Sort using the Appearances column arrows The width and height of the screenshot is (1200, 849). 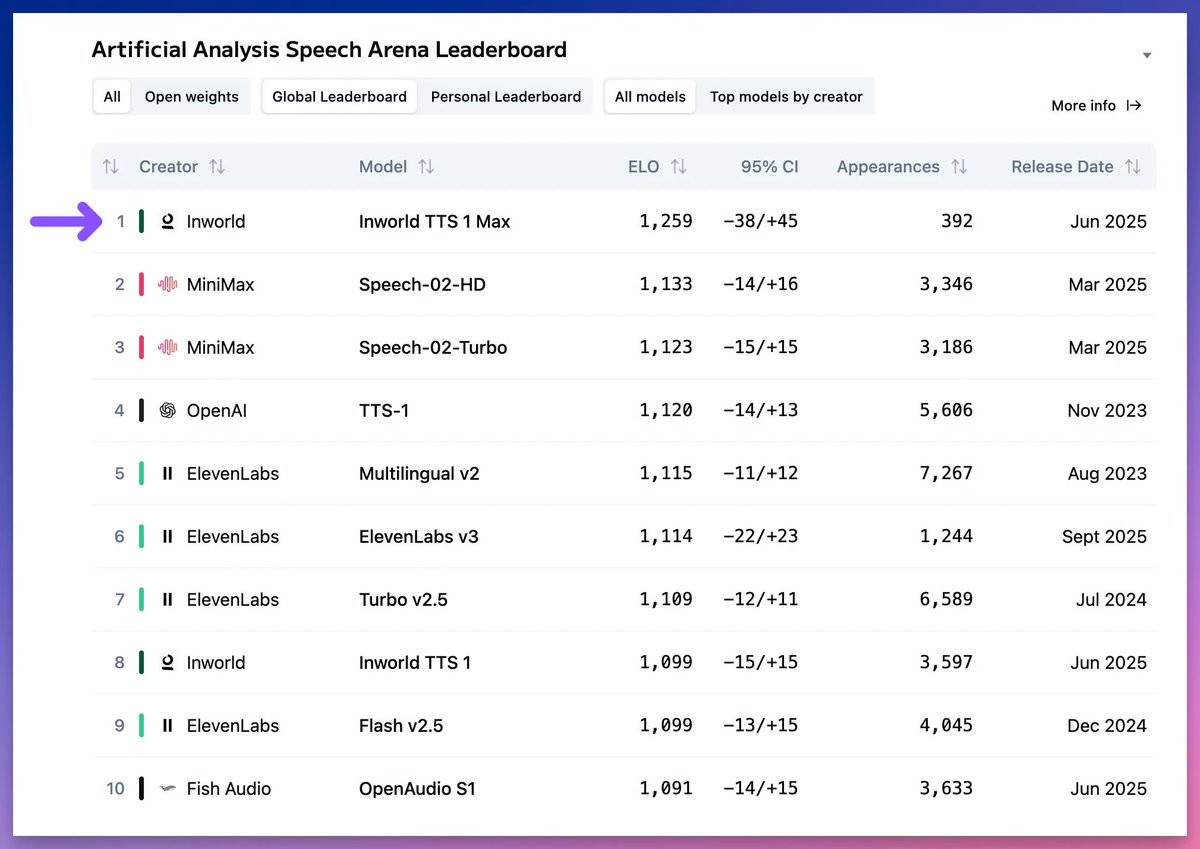tap(959, 167)
